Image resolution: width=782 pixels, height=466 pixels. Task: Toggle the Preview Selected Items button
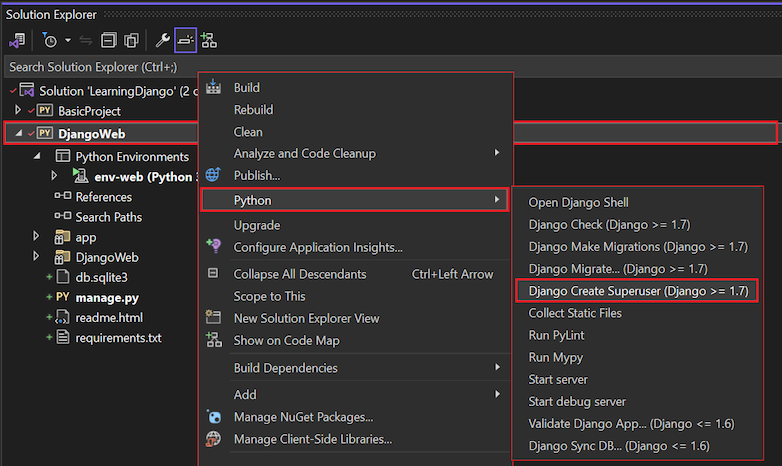[185, 40]
